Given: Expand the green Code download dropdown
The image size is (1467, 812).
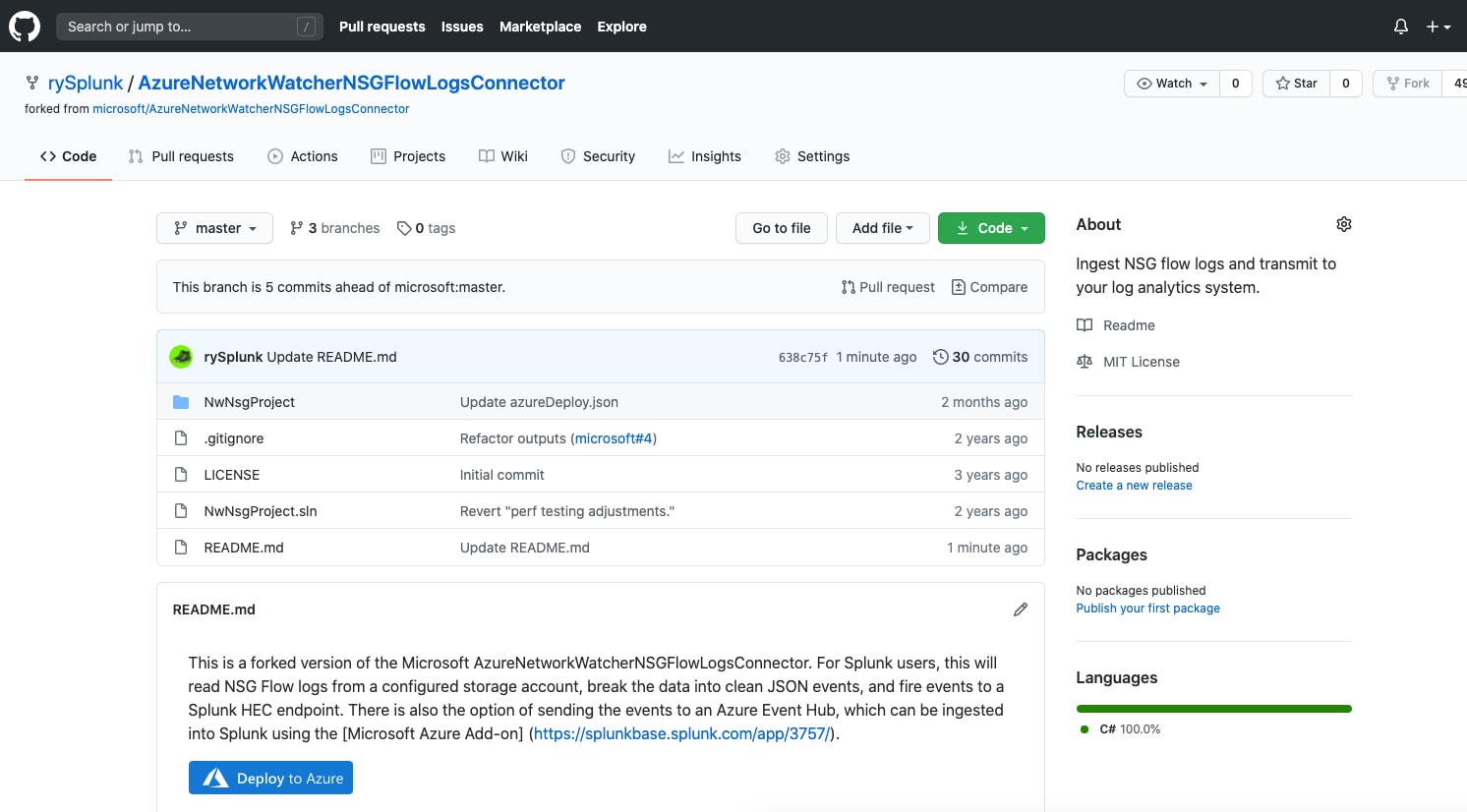Looking at the screenshot, I should tap(991, 228).
